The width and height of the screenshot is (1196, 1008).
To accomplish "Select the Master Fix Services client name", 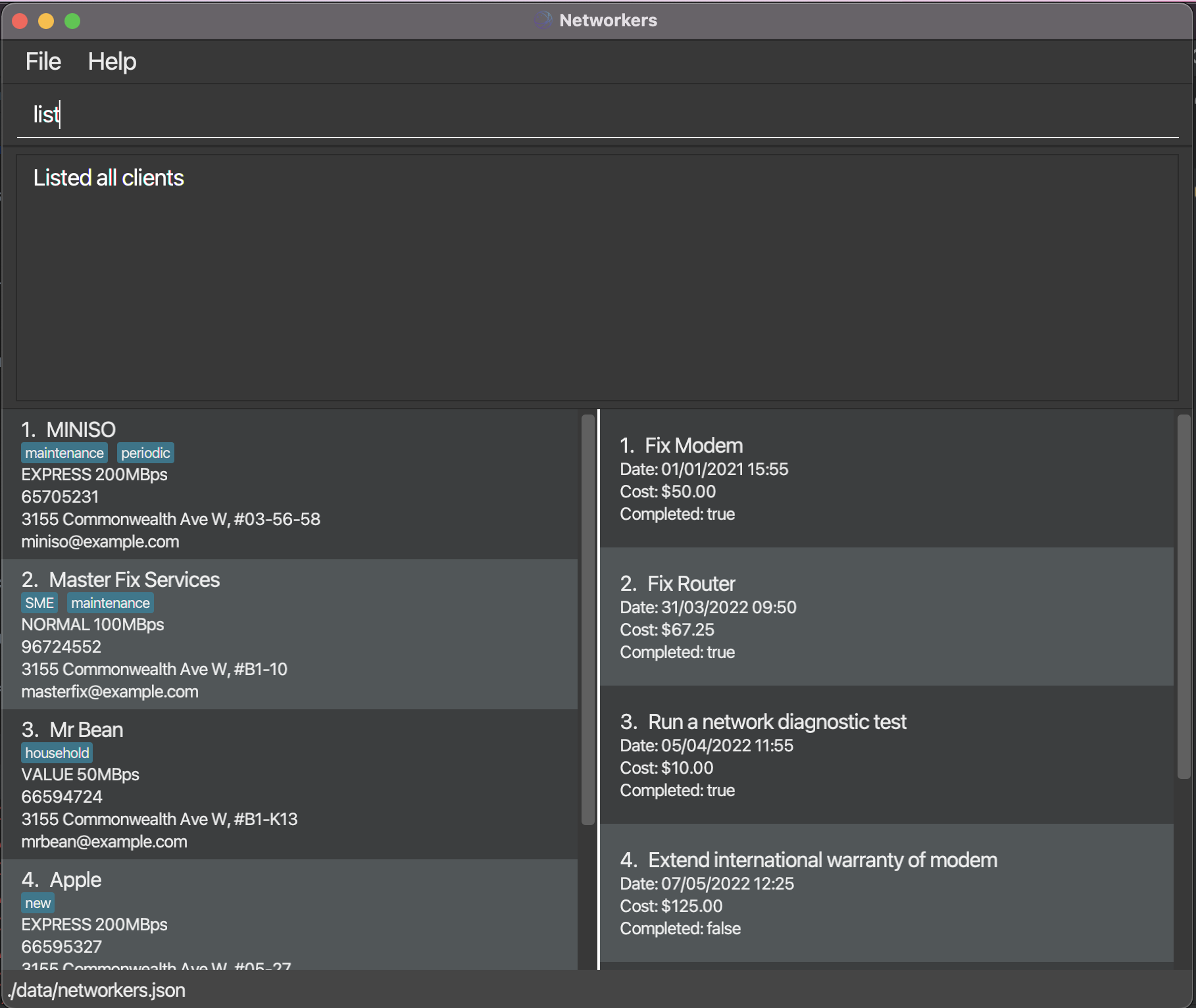I will coord(134,580).
